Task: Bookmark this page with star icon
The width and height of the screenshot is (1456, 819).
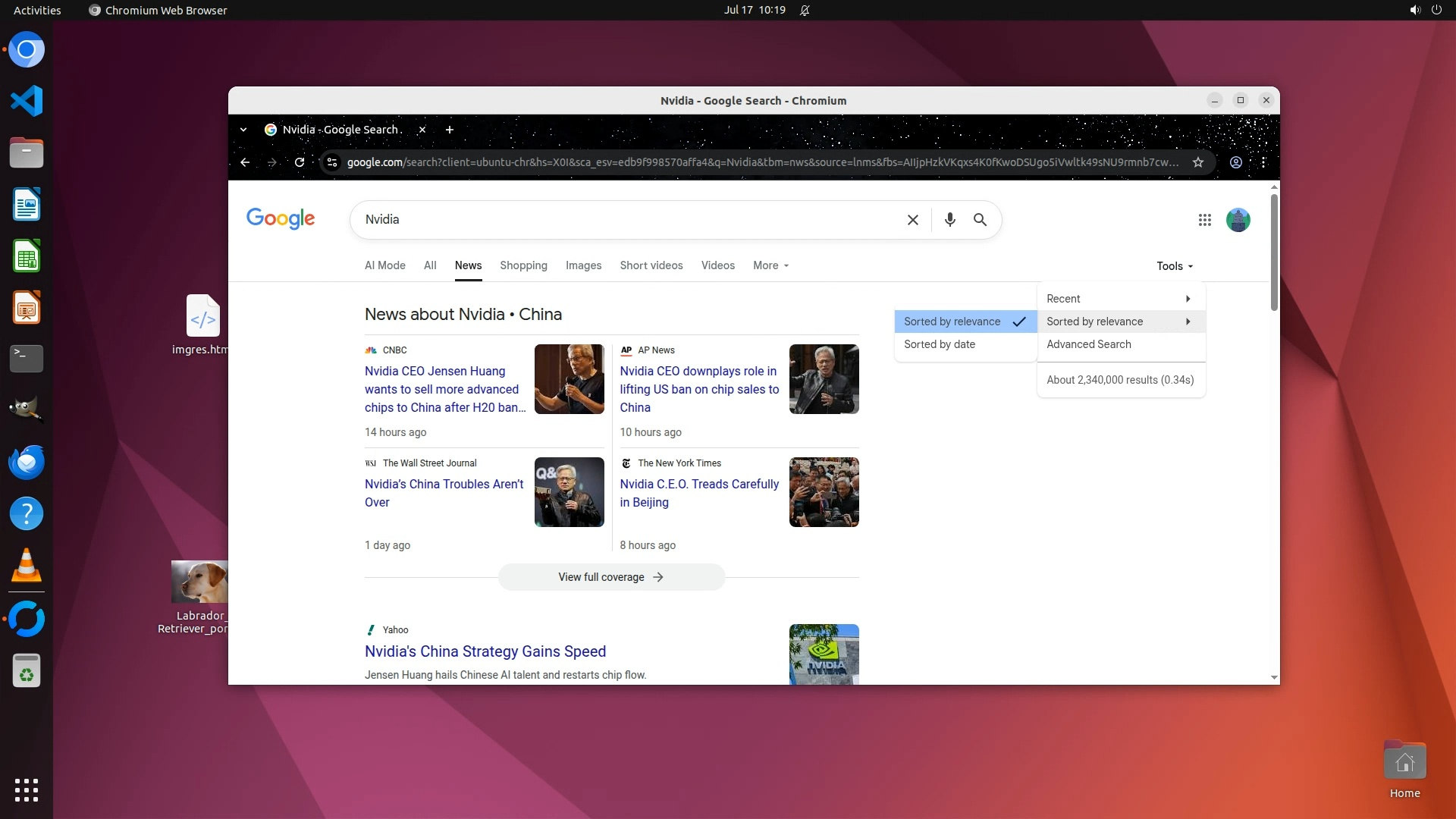Action: pos(1198,162)
